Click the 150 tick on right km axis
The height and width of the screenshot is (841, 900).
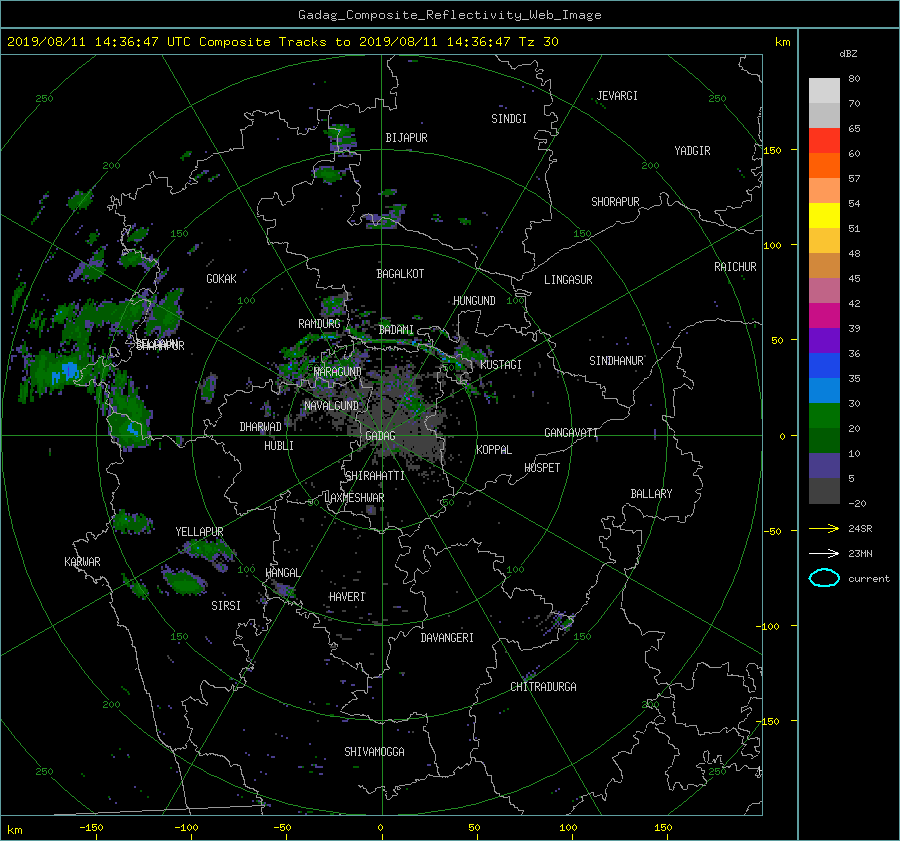[773, 150]
